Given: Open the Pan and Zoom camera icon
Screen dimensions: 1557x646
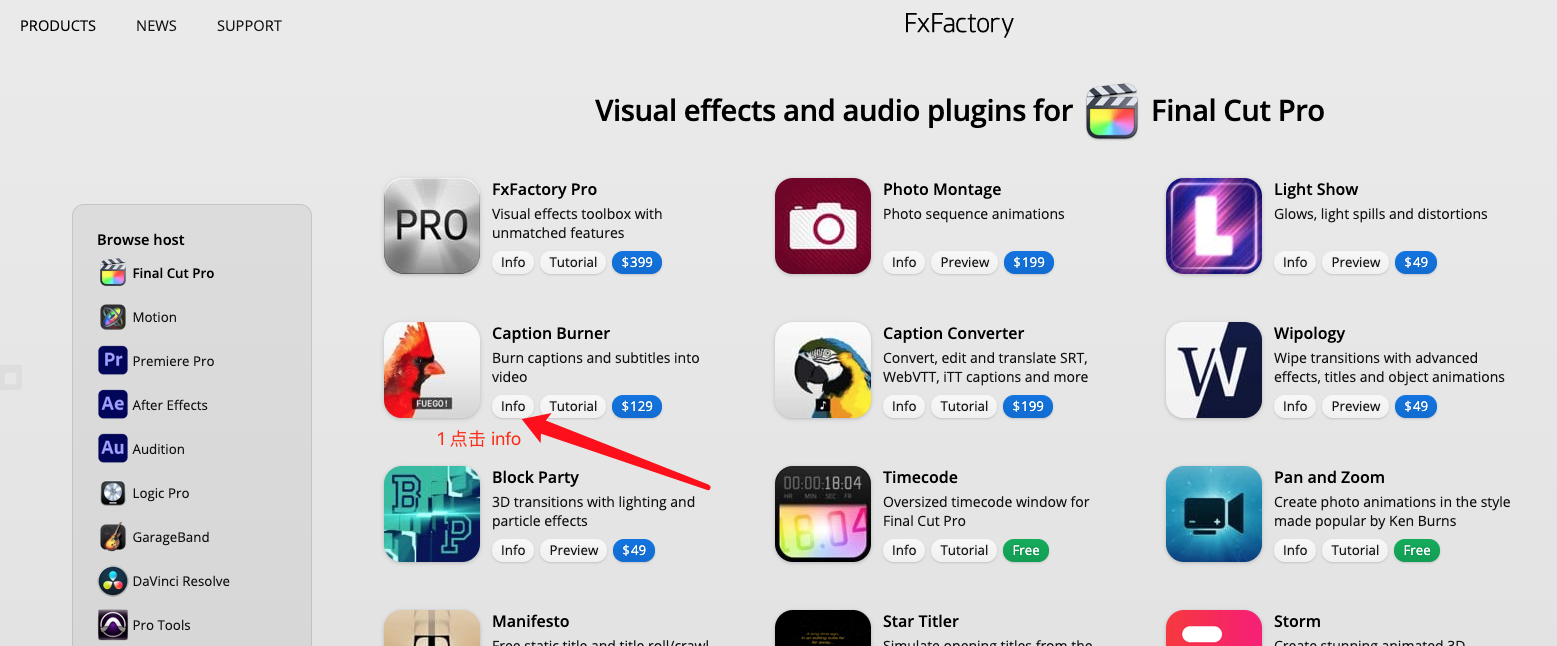Looking at the screenshot, I should [1214, 514].
